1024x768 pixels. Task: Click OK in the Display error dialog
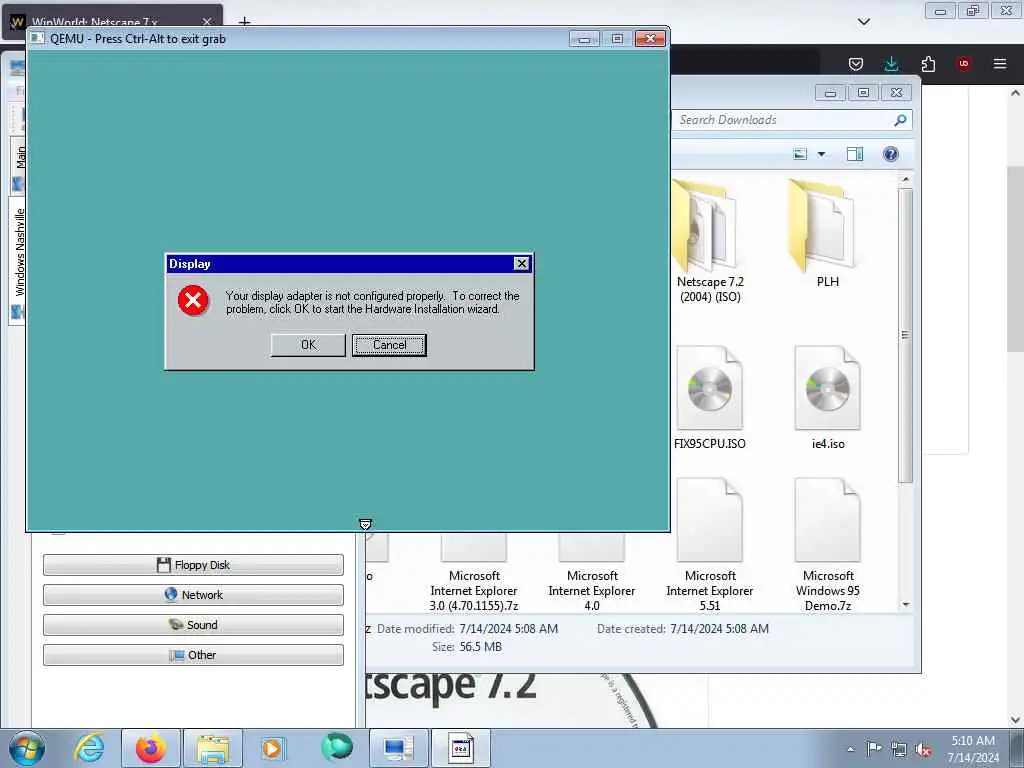coord(308,345)
